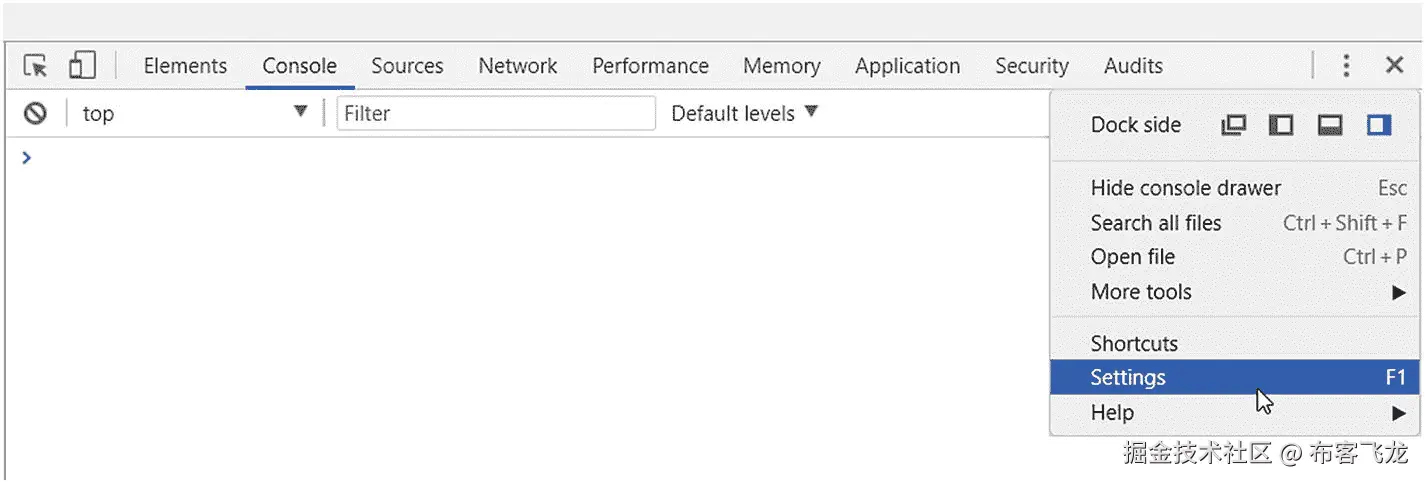Image resolution: width=1425 pixels, height=483 pixels.
Task: Dock DevTools to bottom icon
Action: pyautogui.click(x=1329, y=125)
